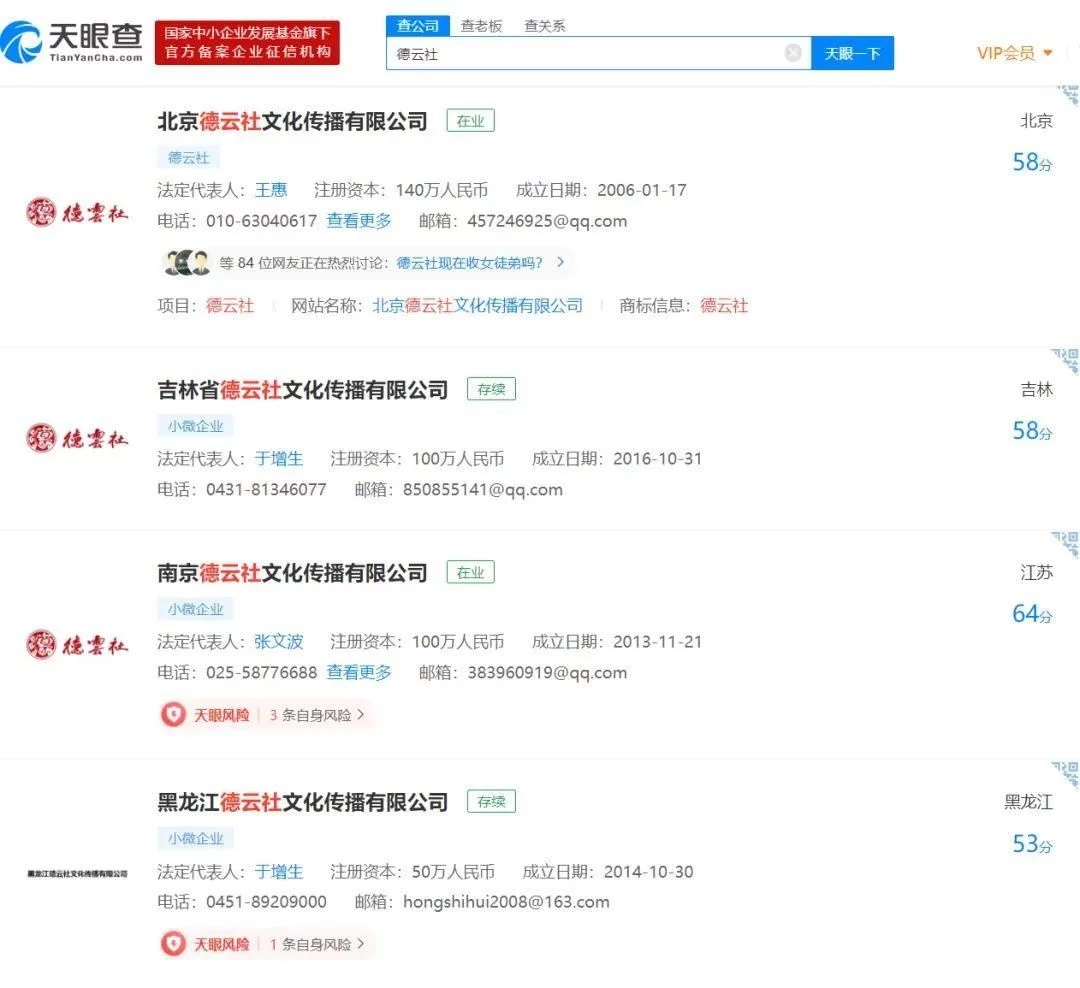Click 查看更多 next to 025-58776688

[359, 672]
